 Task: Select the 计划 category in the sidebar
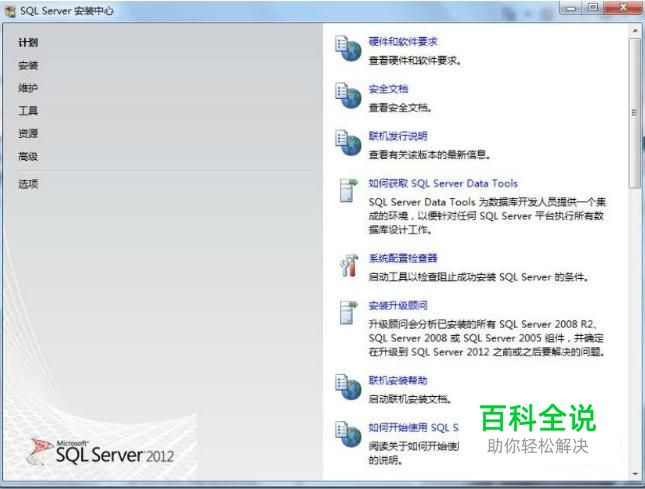coord(28,42)
